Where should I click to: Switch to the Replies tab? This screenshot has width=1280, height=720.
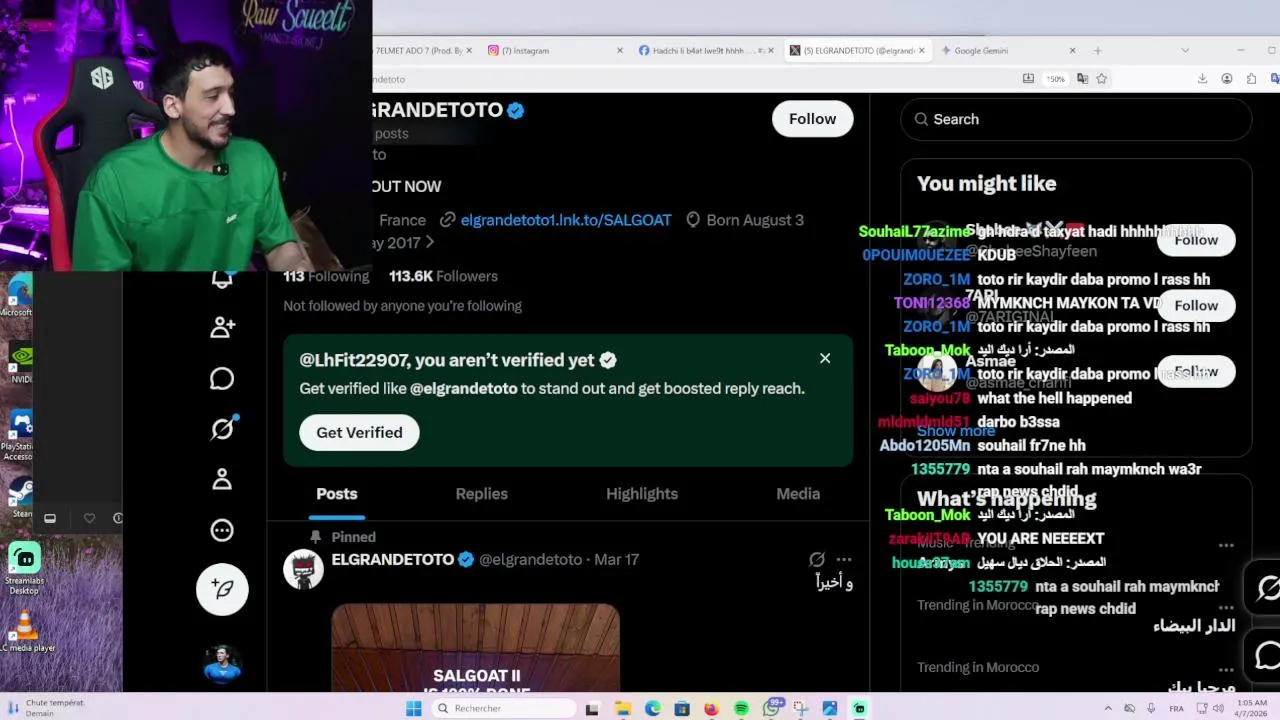point(481,494)
